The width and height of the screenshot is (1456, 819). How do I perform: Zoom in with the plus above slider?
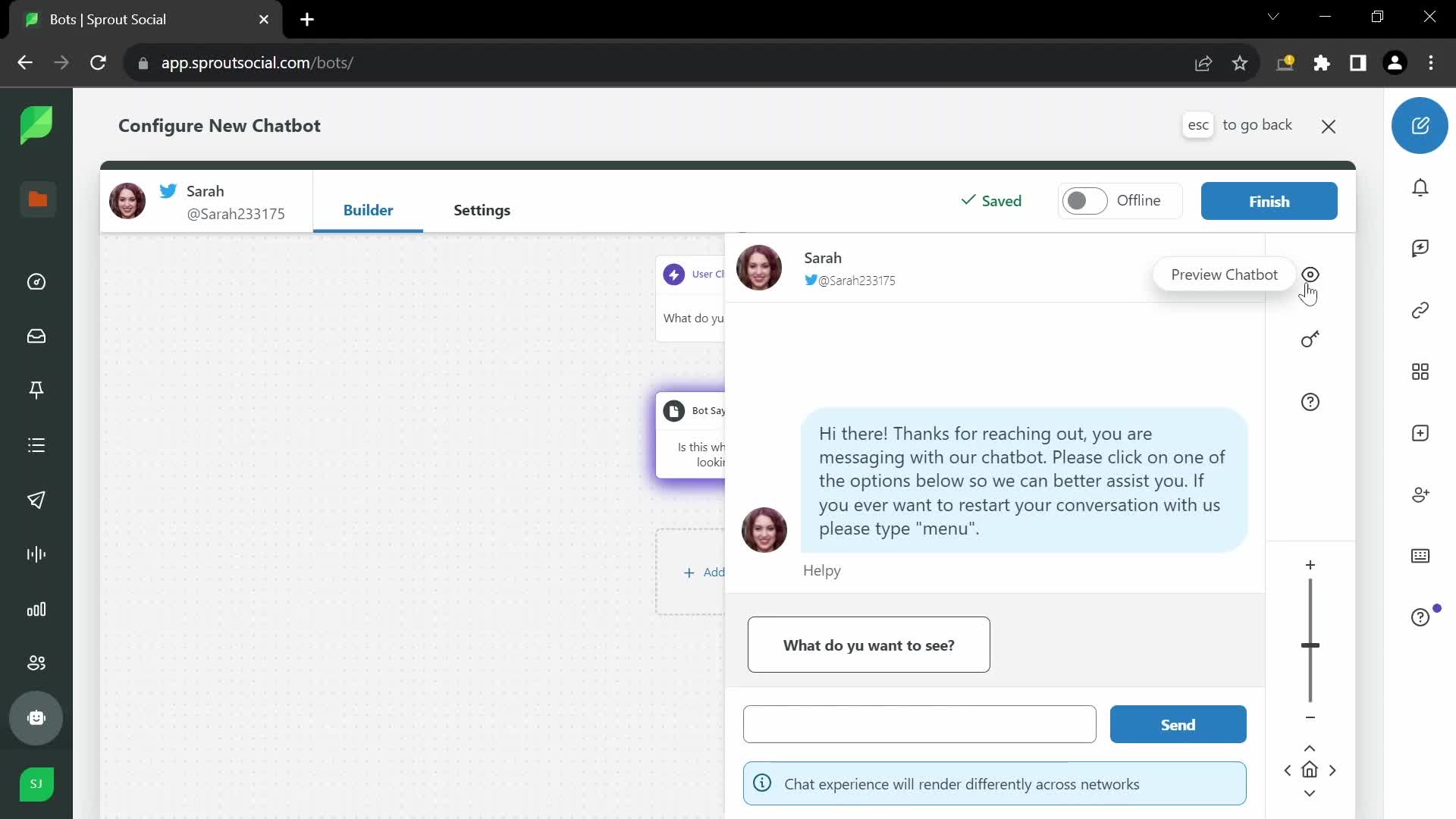[1310, 565]
